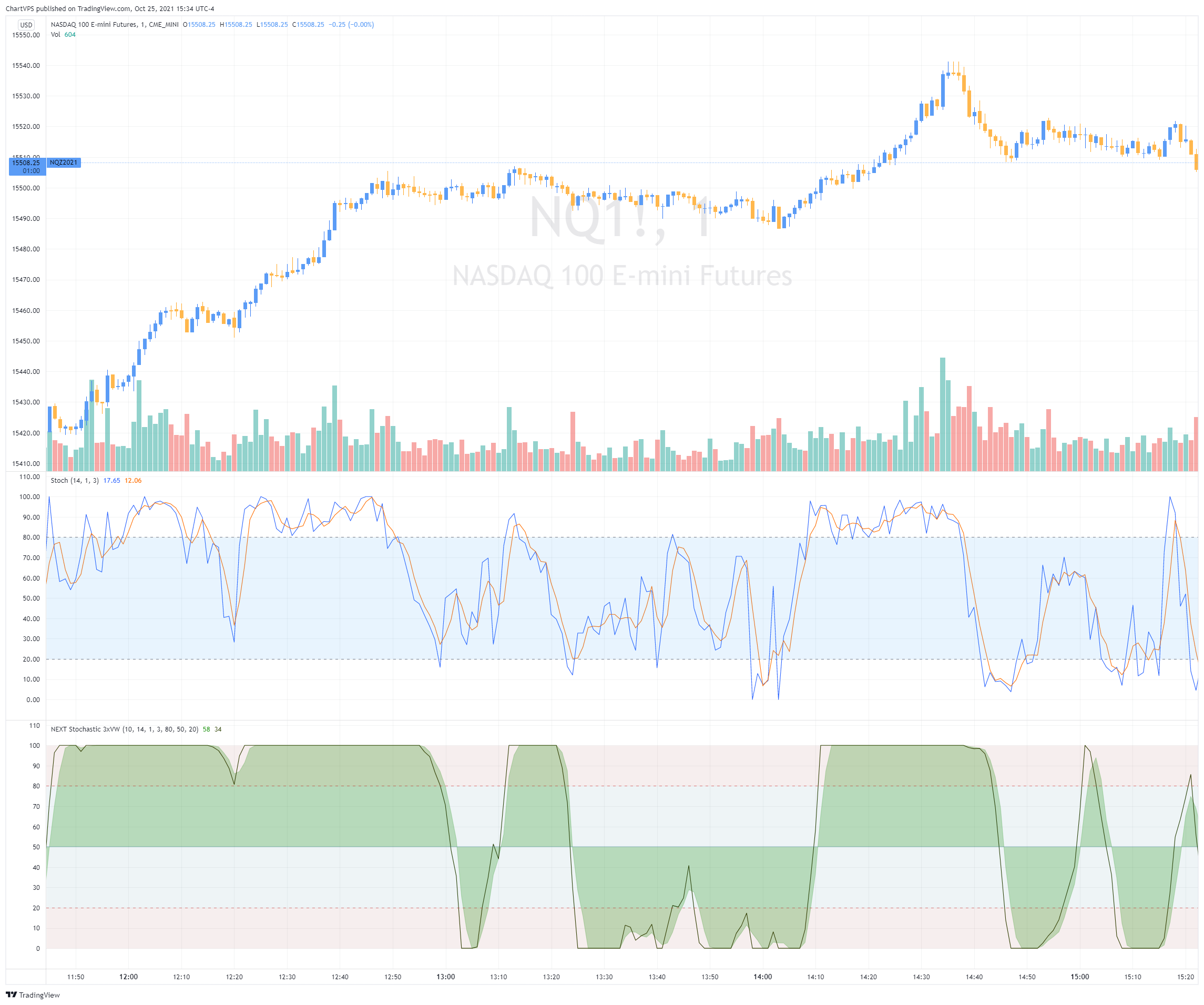Screen dimensions: 1204x1005
Task: Click the orange Stoch value 12.06
Action: point(133,481)
